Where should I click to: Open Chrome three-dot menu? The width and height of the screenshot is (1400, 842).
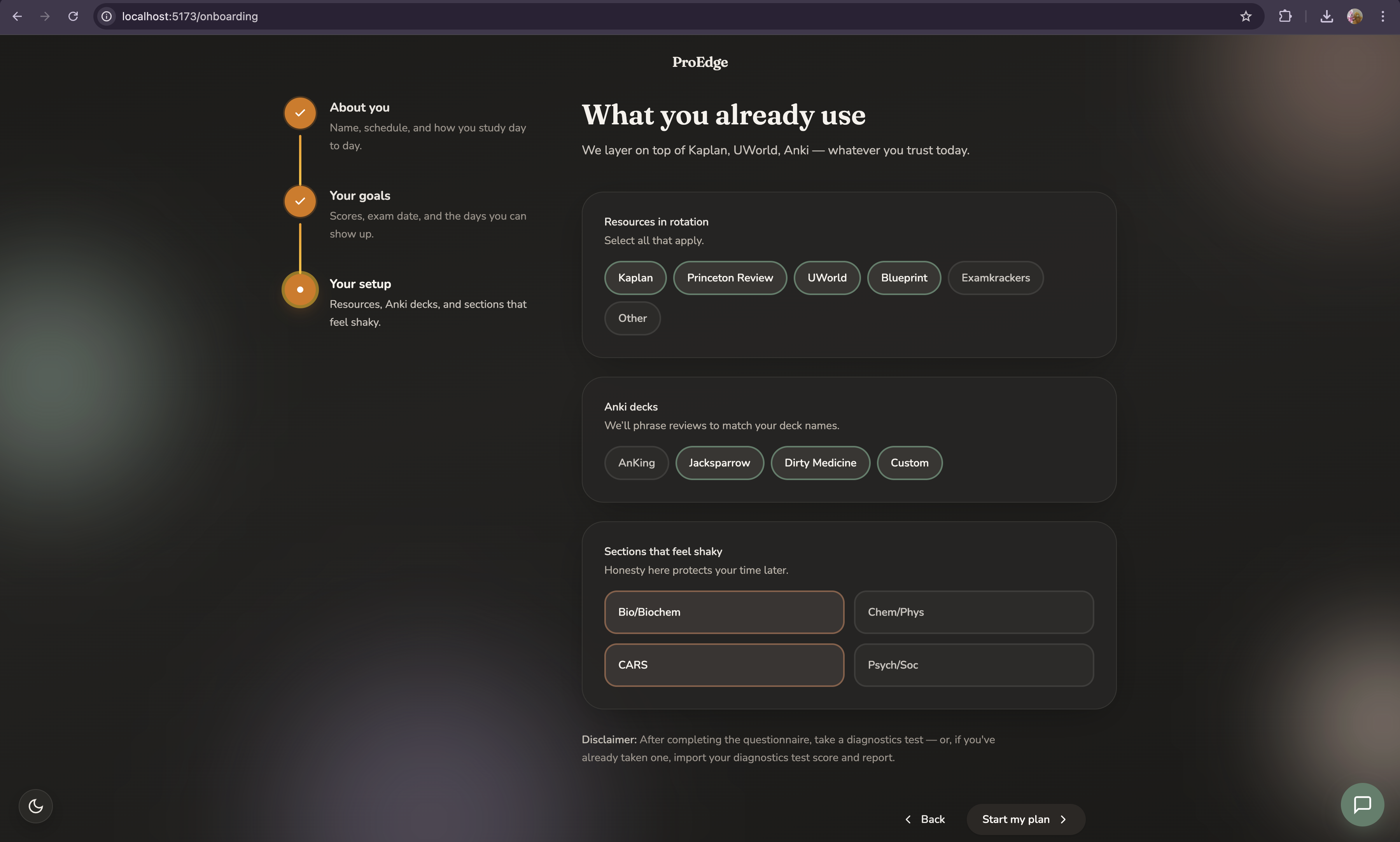click(1383, 16)
